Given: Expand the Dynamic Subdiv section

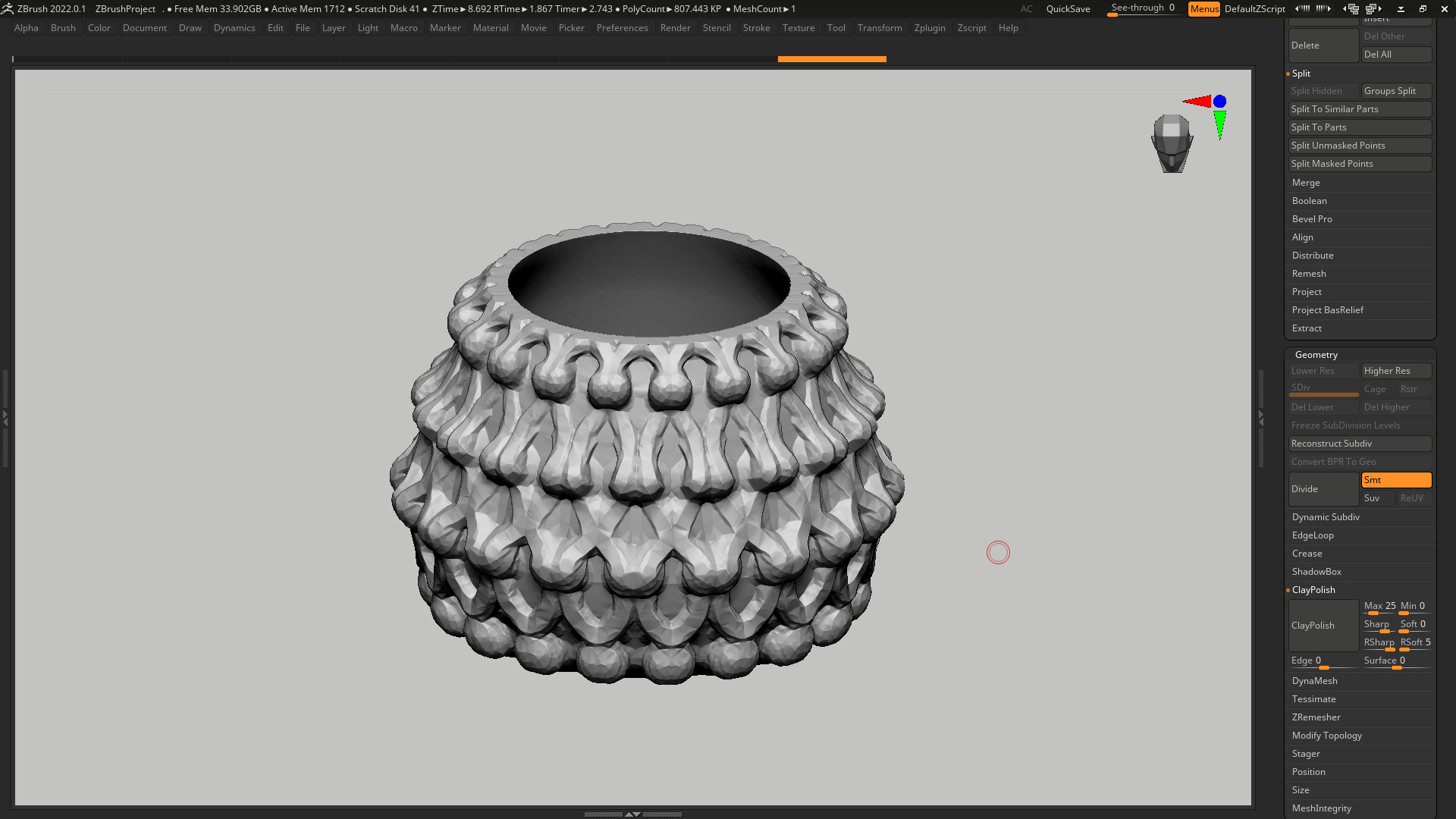Looking at the screenshot, I should tap(1326, 517).
